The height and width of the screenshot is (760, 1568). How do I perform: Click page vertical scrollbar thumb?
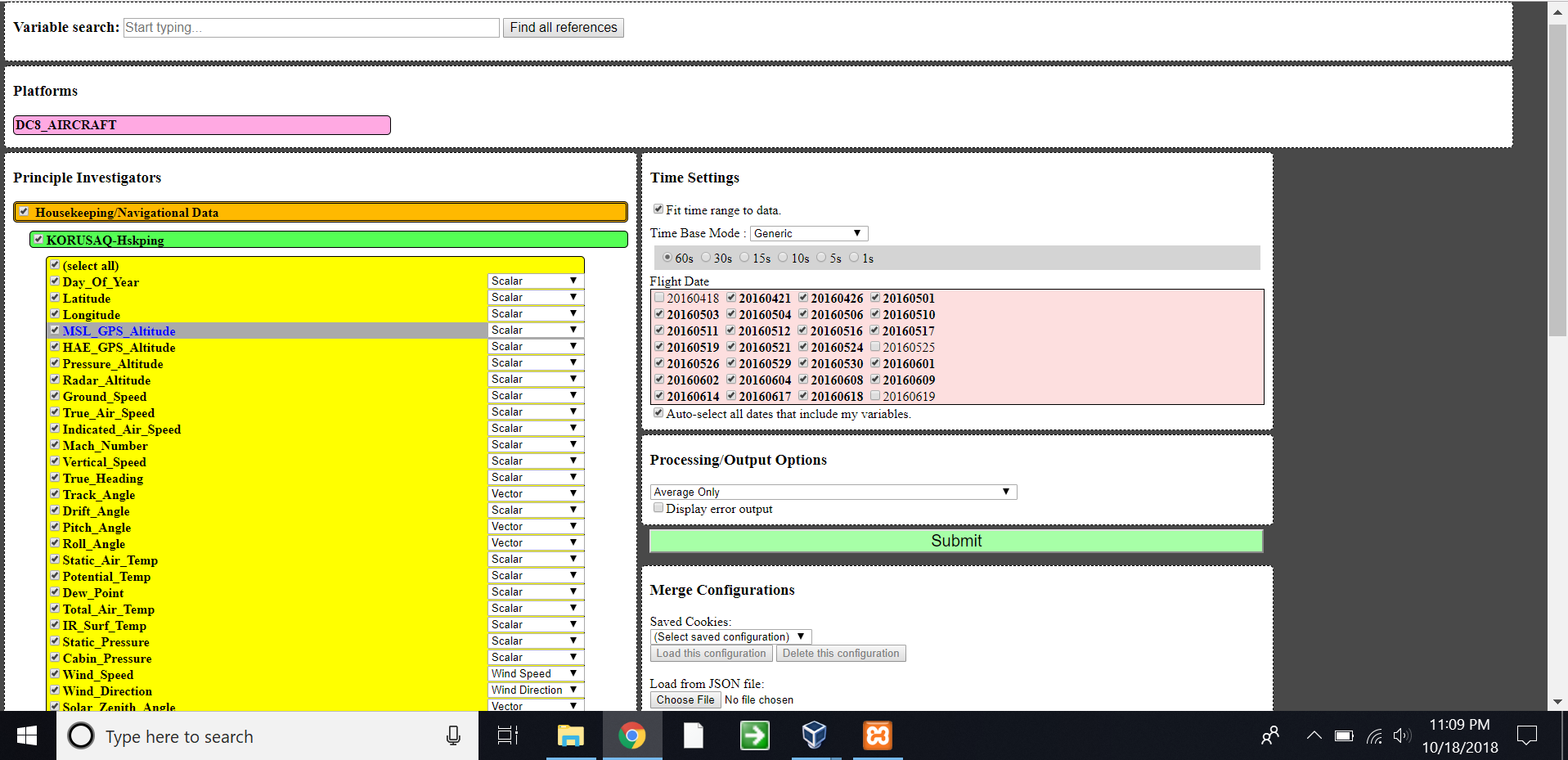point(1557,180)
